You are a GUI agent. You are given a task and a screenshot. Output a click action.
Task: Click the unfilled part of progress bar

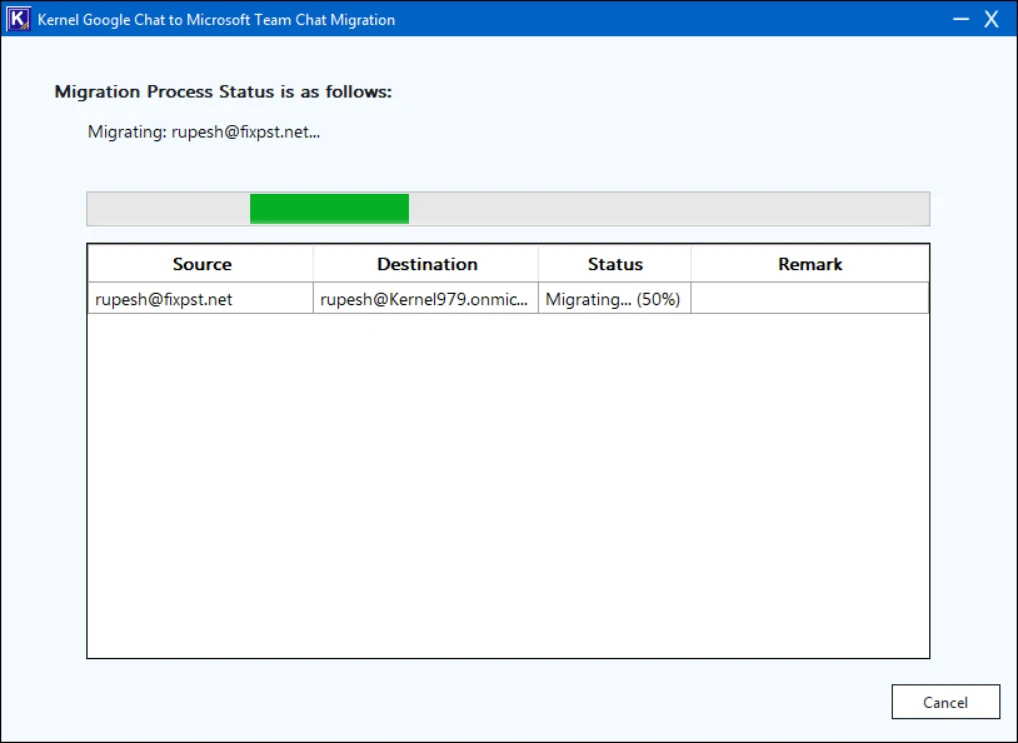[x=669, y=208]
